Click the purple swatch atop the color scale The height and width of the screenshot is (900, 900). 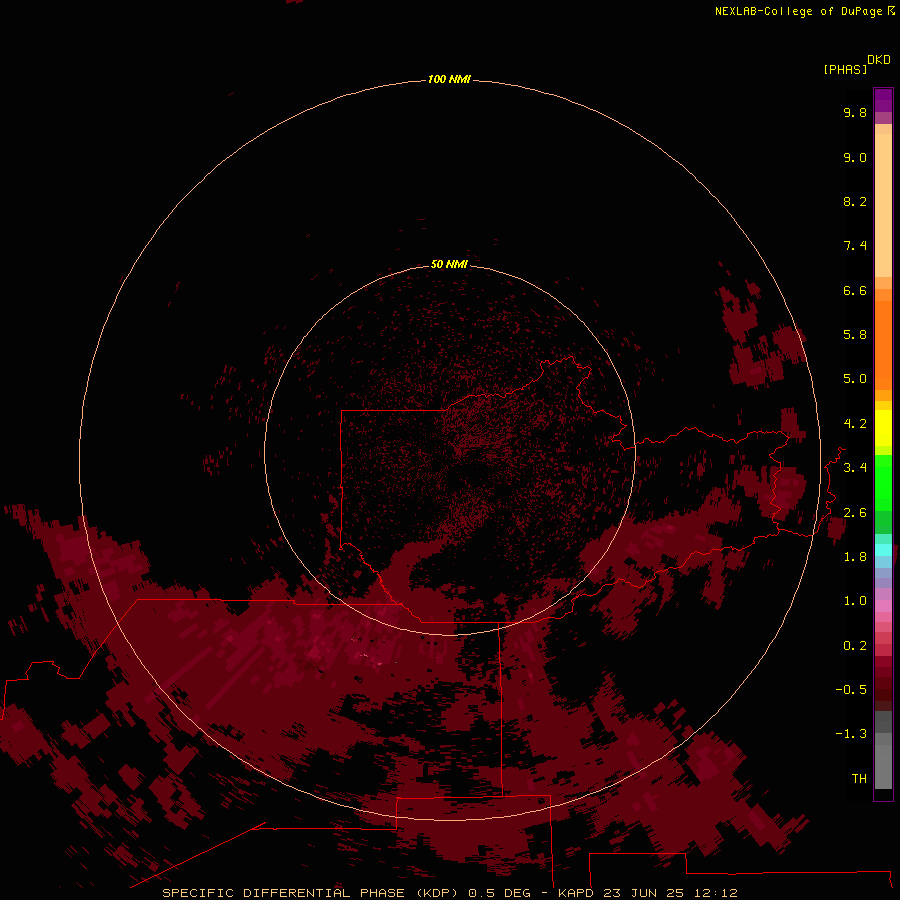[883, 100]
